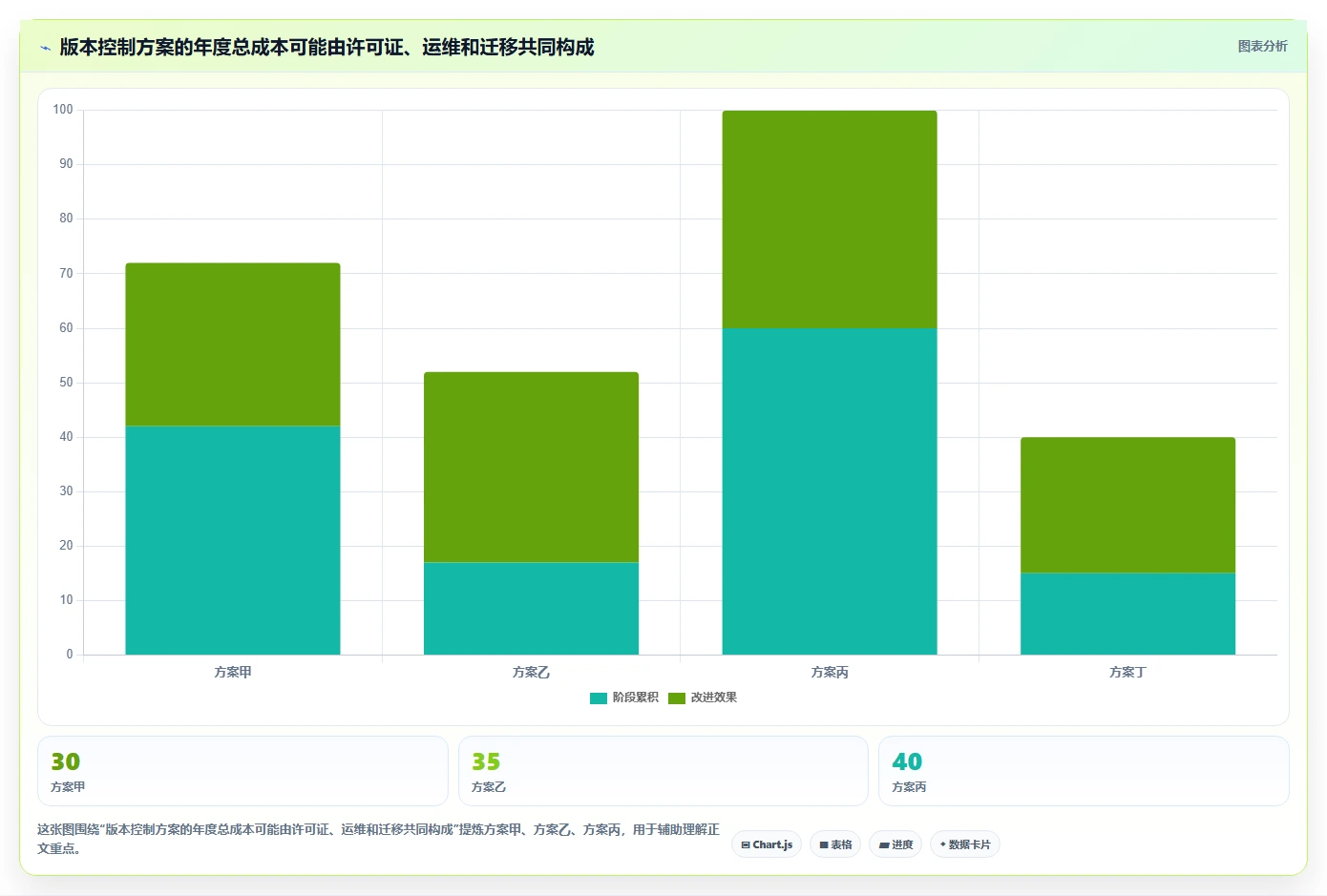The width and height of the screenshot is (1327, 896).
Task: Click the description paragraph below the cards
Action: click(x=378, y=839)
